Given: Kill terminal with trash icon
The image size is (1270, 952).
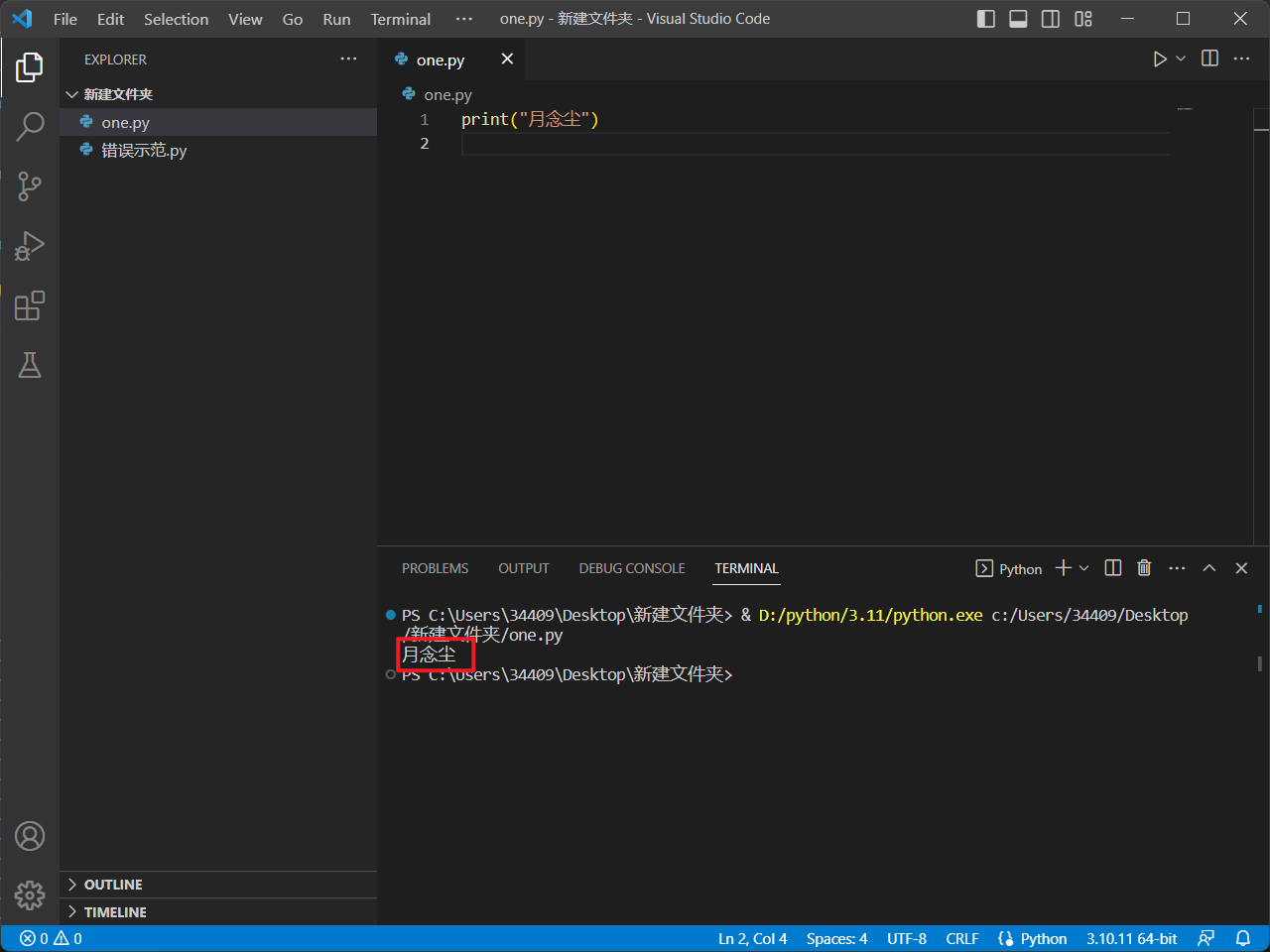Looking at the screenshot, I should (1144, 568).
